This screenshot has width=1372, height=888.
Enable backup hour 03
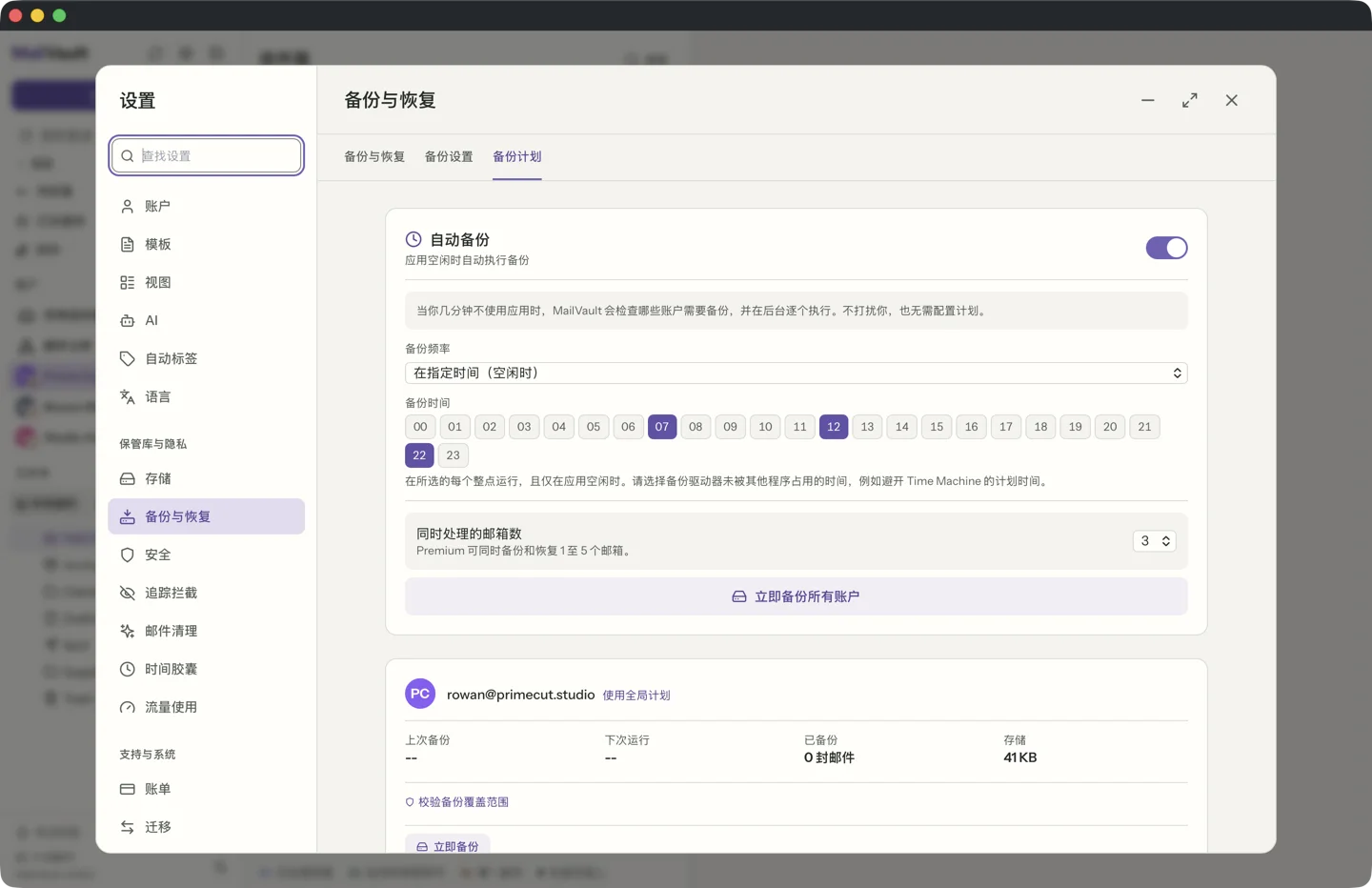click(524, 427)
